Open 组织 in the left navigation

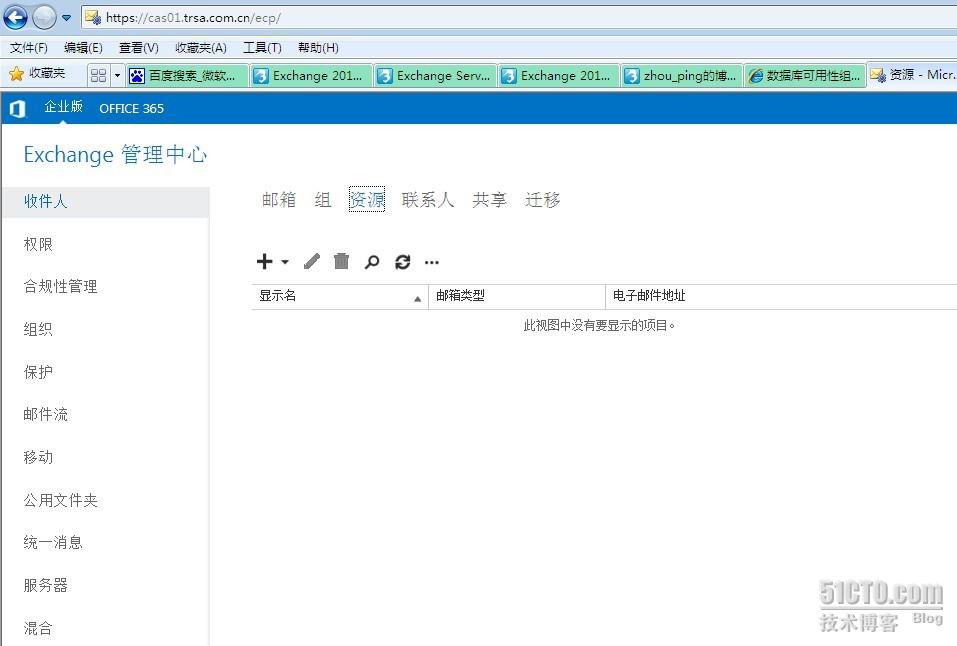pyautogui.click(x=38, y=329)
